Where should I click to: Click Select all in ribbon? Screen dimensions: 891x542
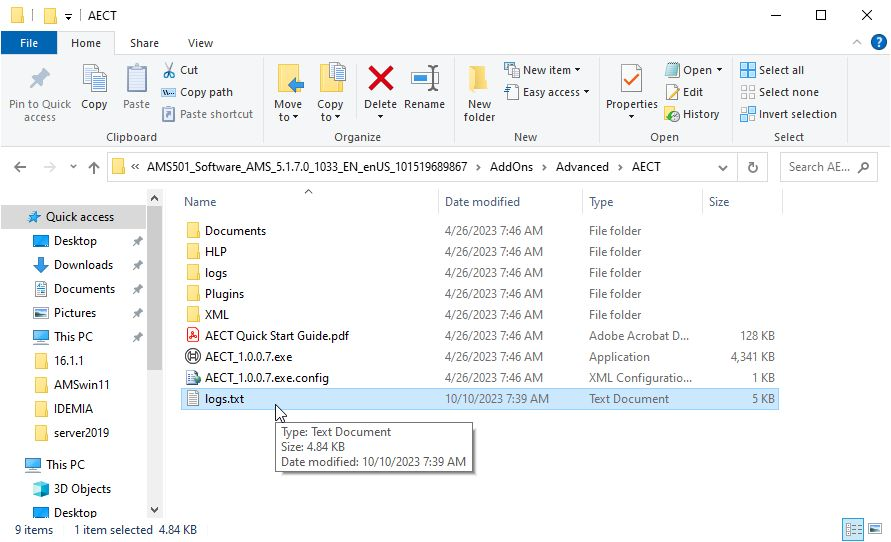tap(772, 70)
